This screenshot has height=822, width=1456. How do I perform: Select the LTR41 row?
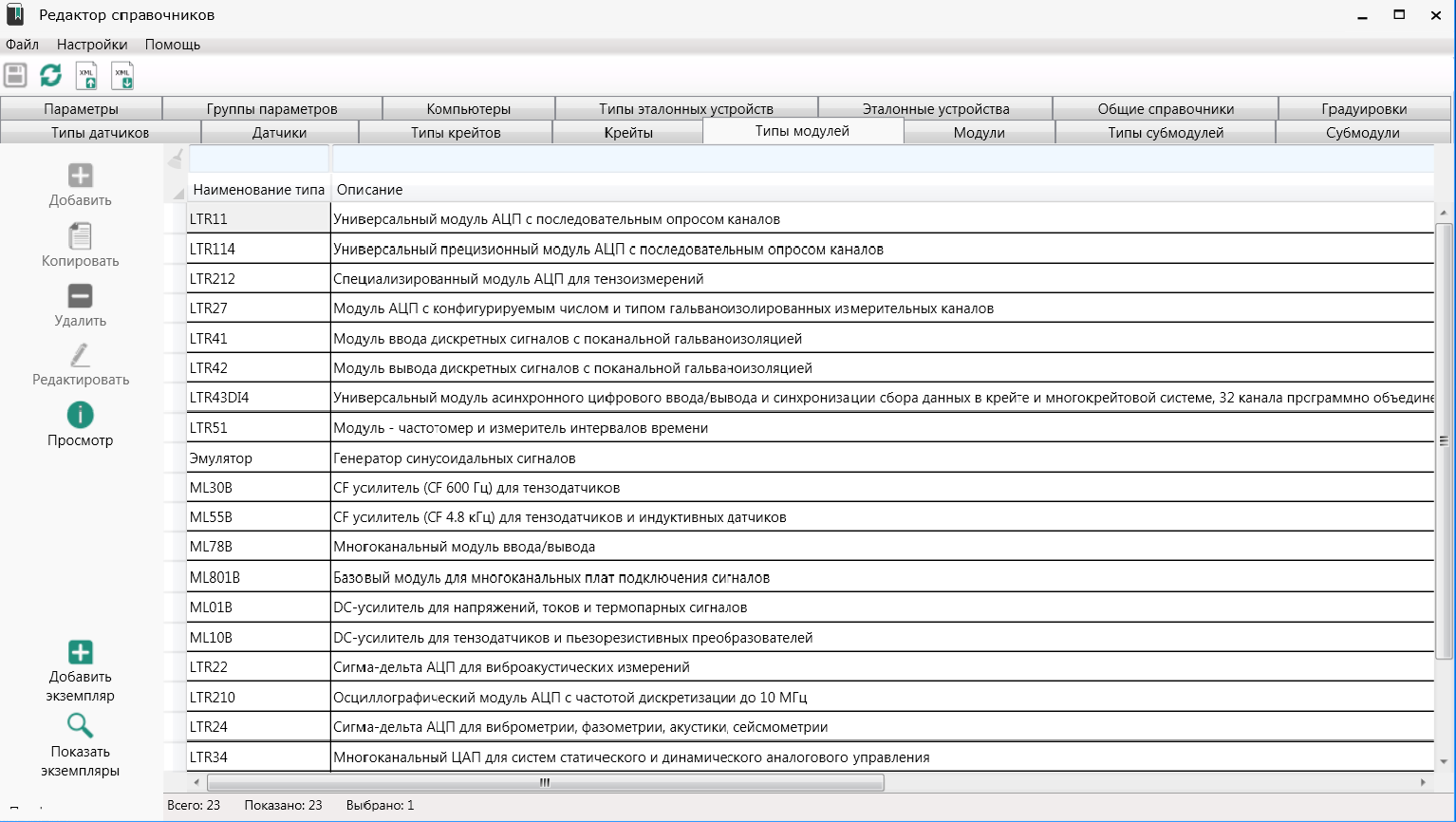(811, 339)
